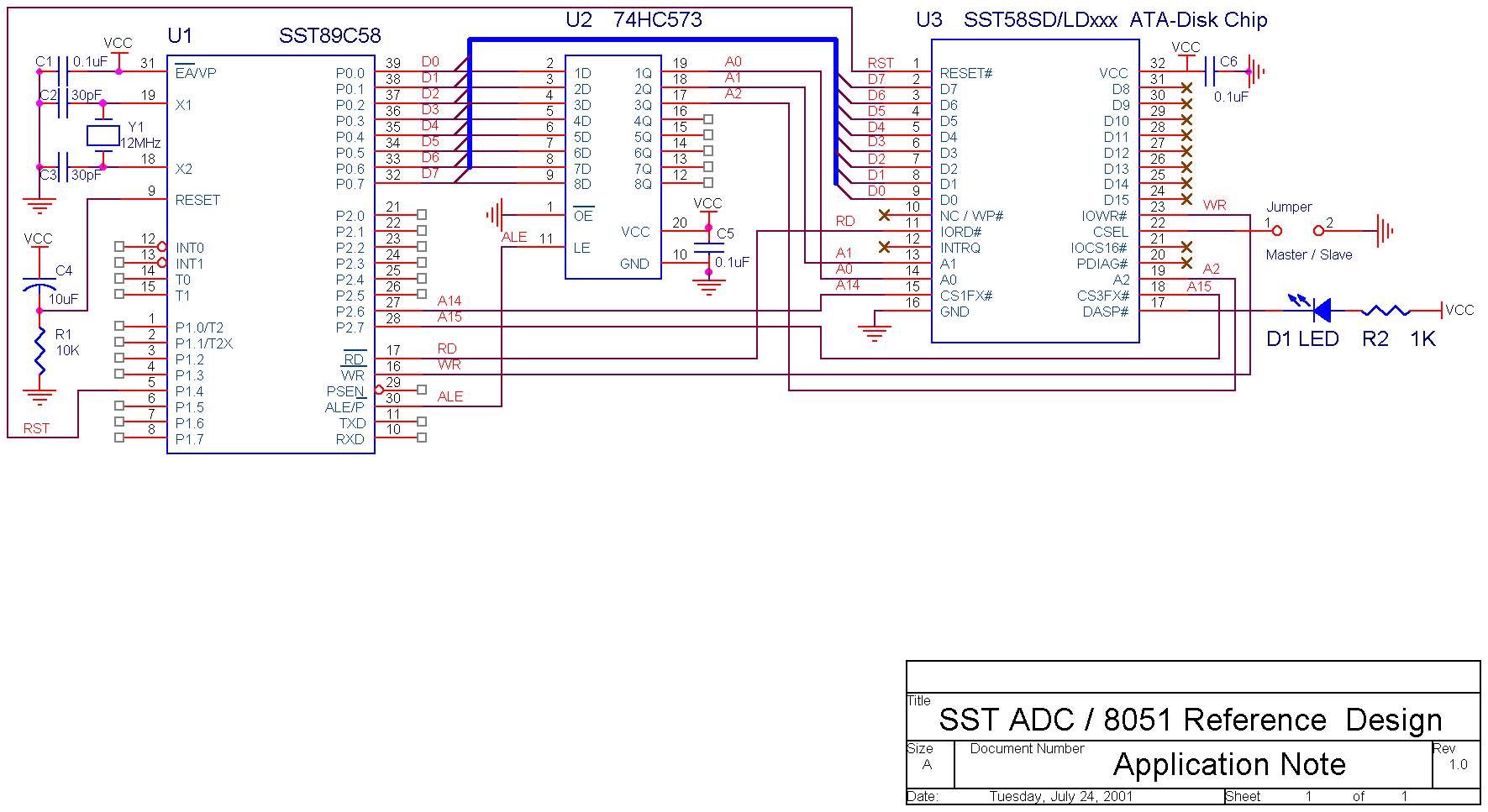Image resolution: width=1488 pixels, height=812 pixels.
Task: Click the Application Note document number text
Action: point(1228,764)
